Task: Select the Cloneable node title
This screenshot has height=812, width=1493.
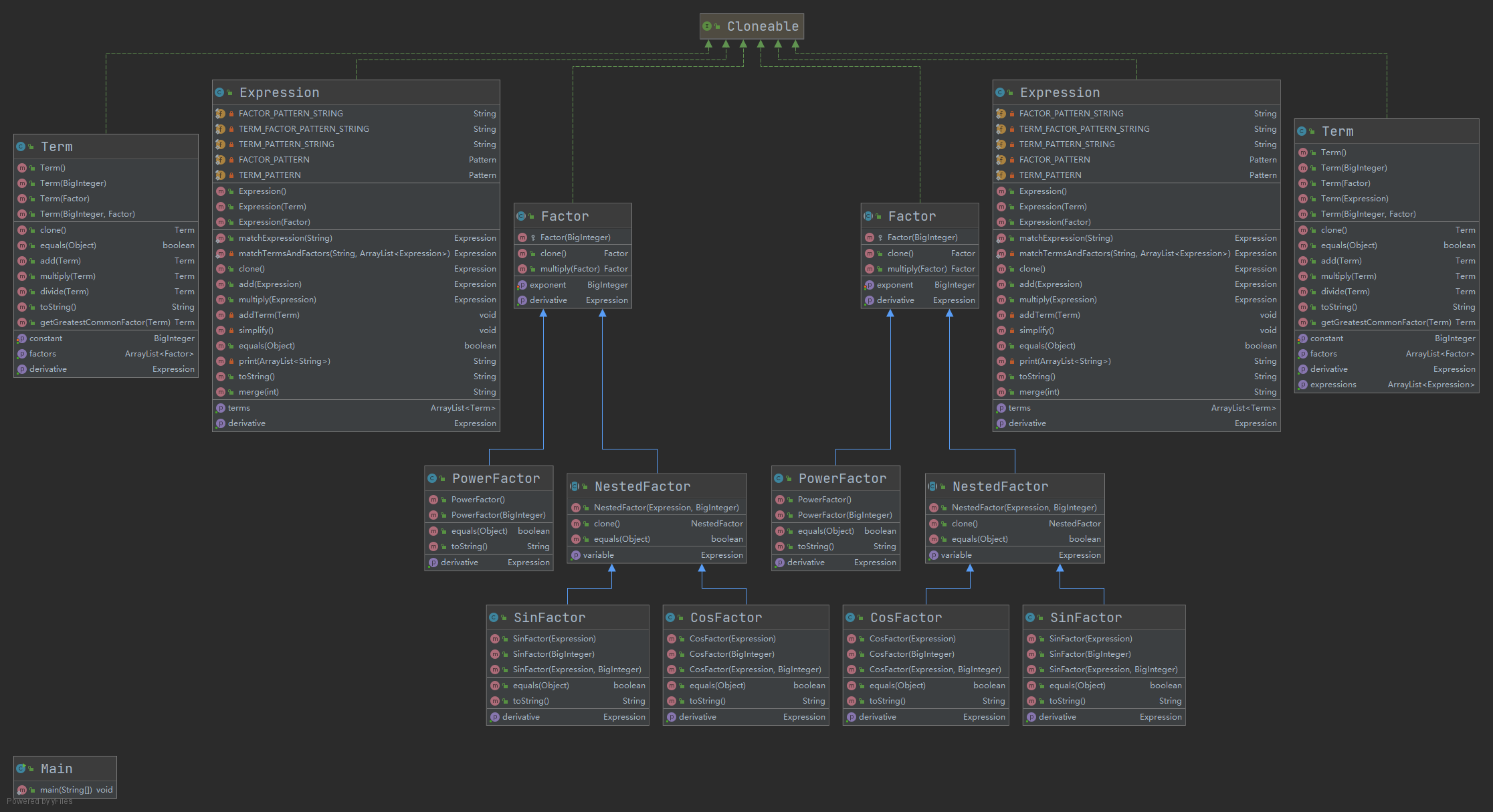Action: pyautogui.click(x=763, y=26)
